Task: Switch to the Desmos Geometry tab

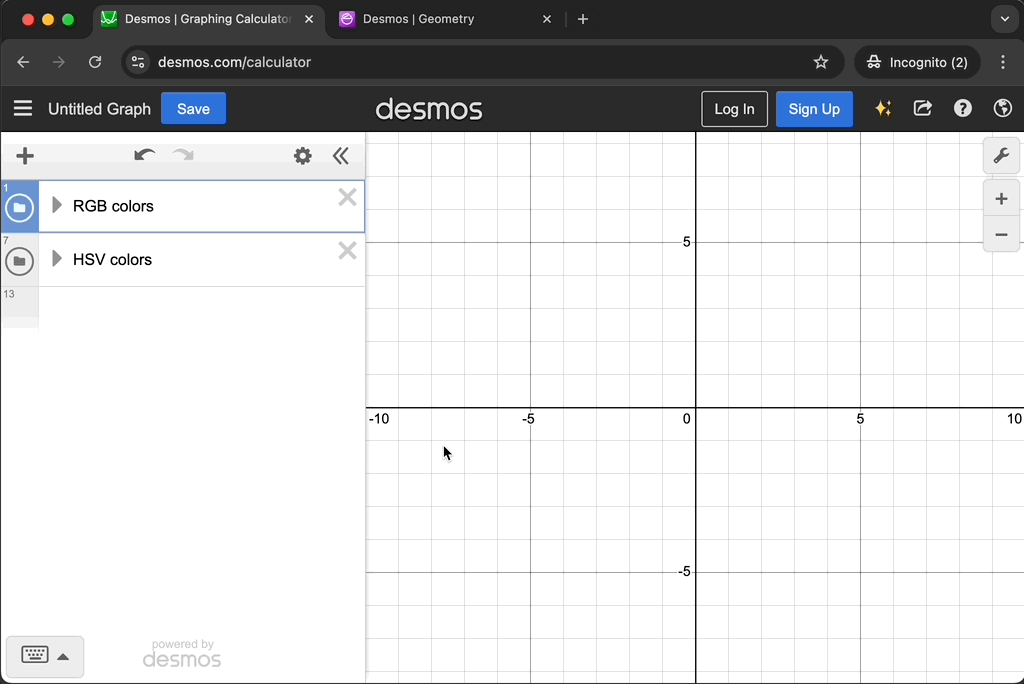Action: coord(418,19)
